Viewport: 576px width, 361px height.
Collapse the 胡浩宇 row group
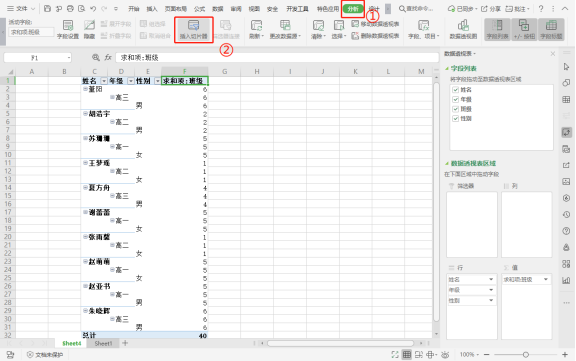[x=85, y=113]
